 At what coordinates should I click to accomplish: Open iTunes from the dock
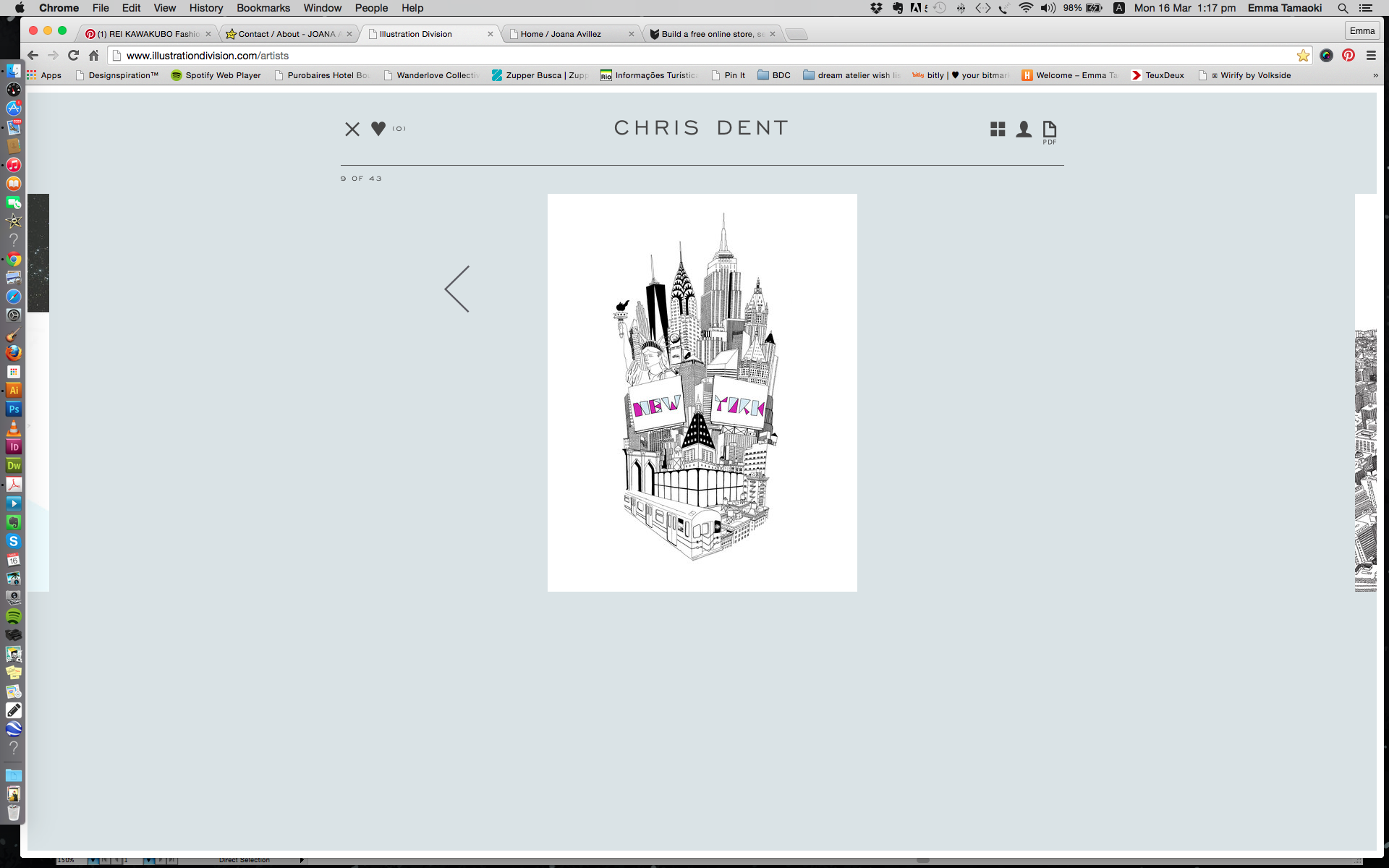click(x=14, y=165)
